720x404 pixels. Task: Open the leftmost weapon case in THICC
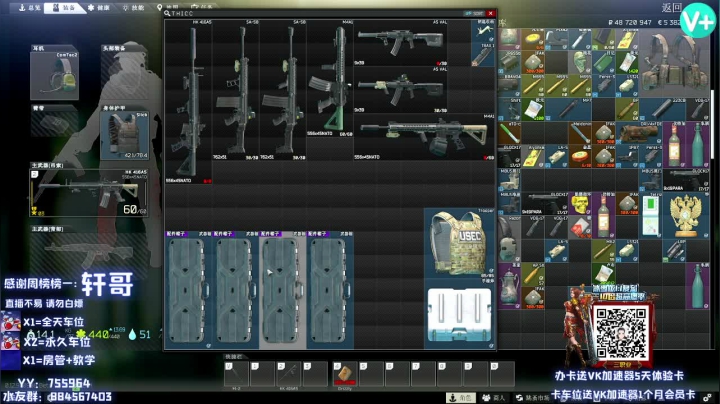188,290
